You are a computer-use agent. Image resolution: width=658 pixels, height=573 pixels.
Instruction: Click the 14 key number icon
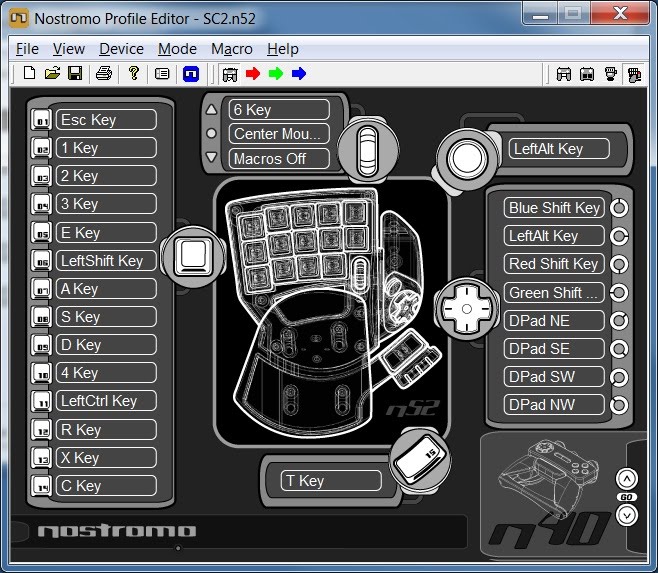coord(42,486)
